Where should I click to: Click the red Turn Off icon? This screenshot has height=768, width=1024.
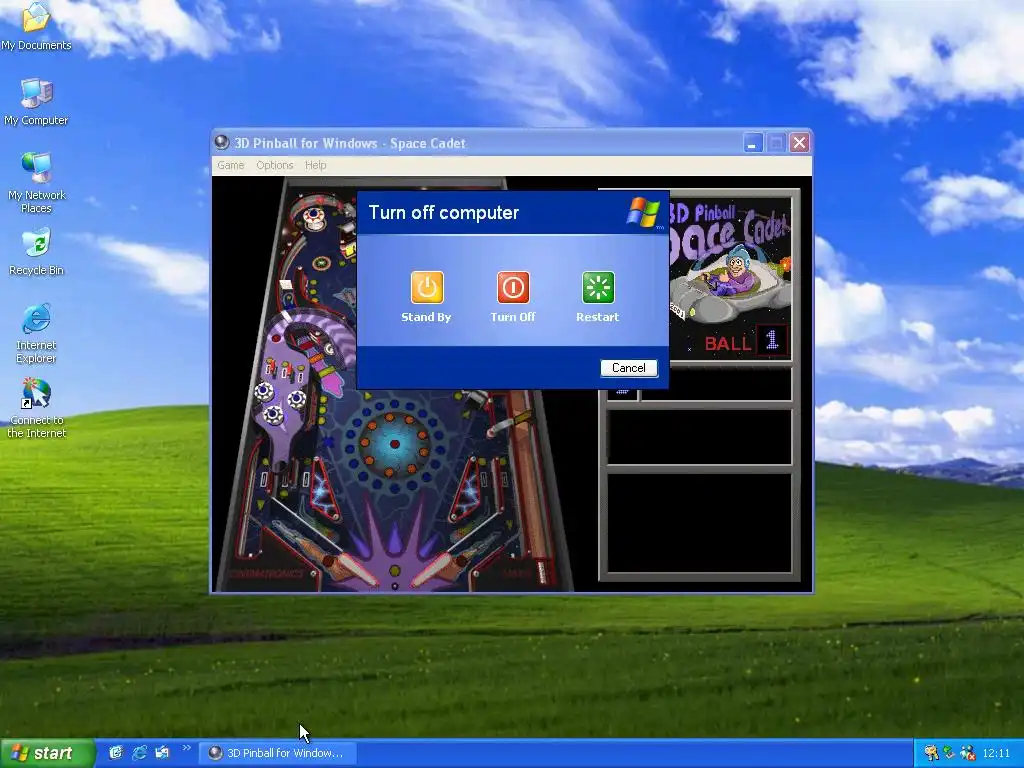tap(513, 287)
